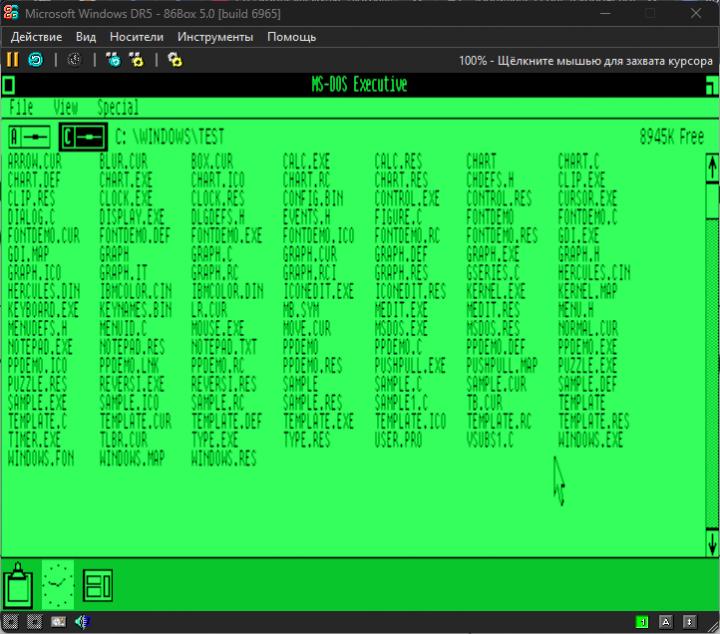Open the Инструменты menu
The height and width of the screenshot is (634, 720).
[x=215, y=37]
